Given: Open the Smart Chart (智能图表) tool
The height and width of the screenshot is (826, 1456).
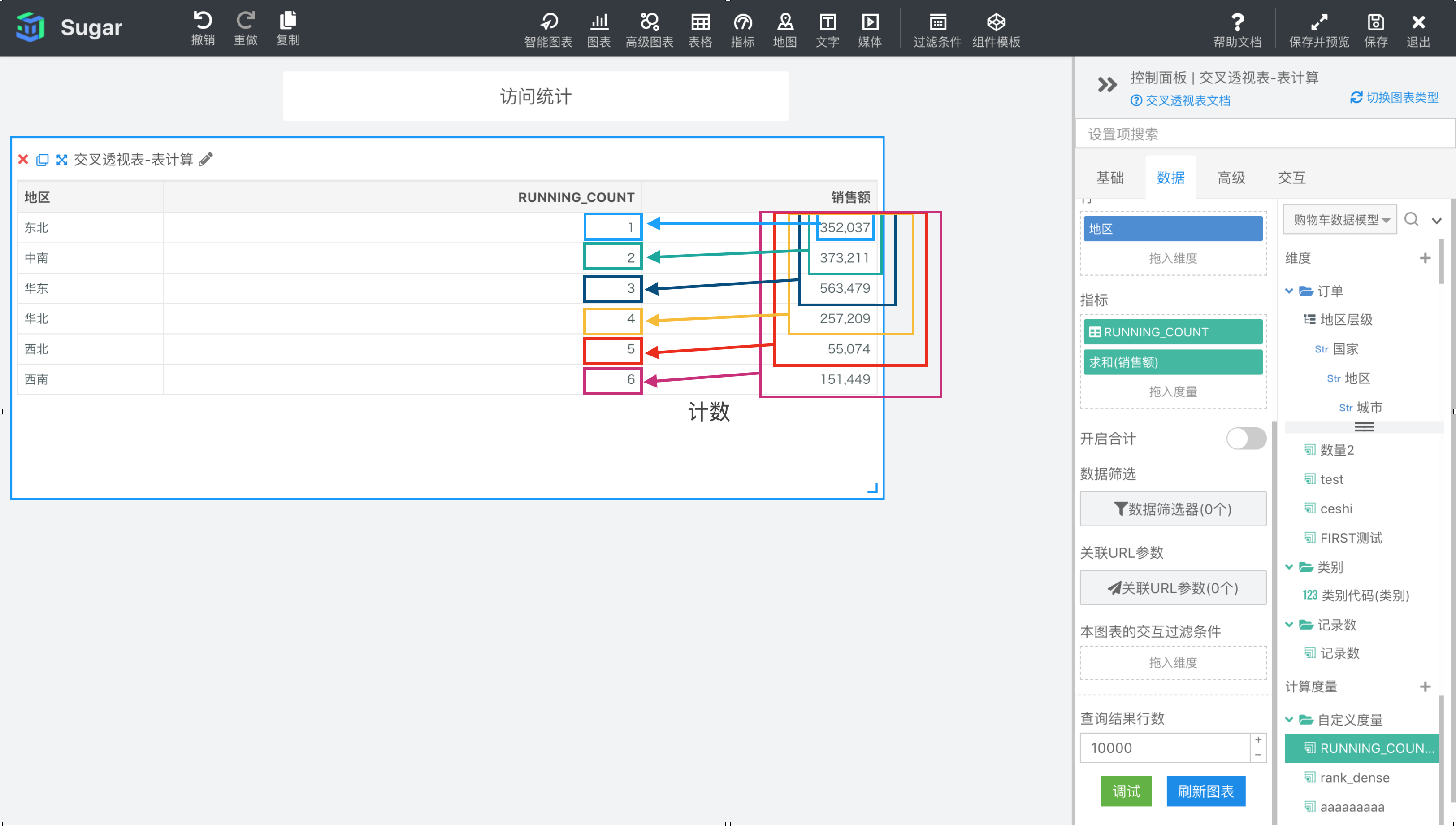Looking at the screenshot, I should [x=548, y=30].
